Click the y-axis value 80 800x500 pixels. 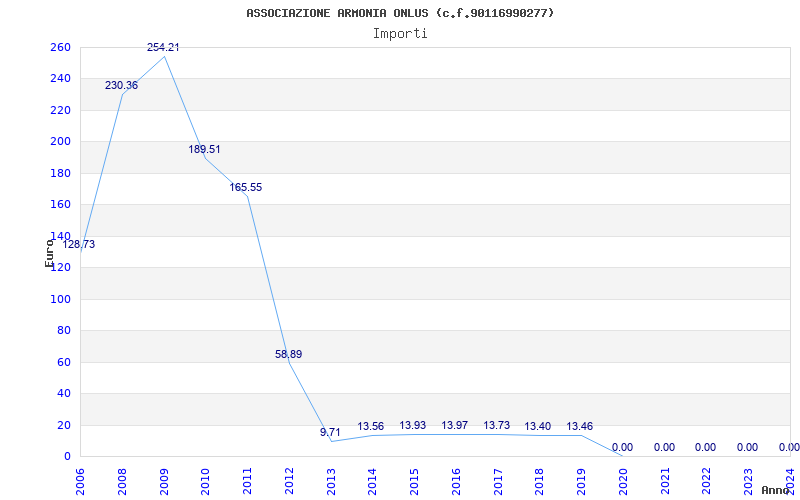[x=63, y=331]
